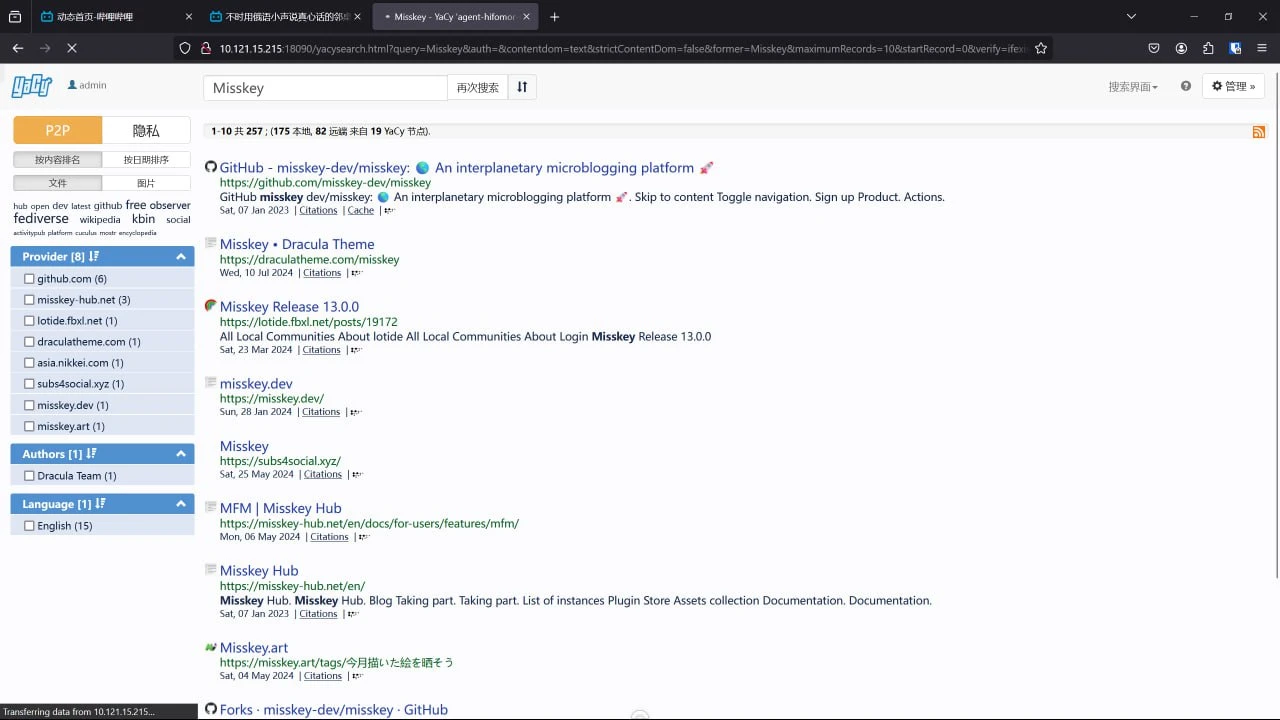The width and height of the screenshot is (1280, 720).
Task: Bookmark this page with the star icon
Action: pos(1040,48)
